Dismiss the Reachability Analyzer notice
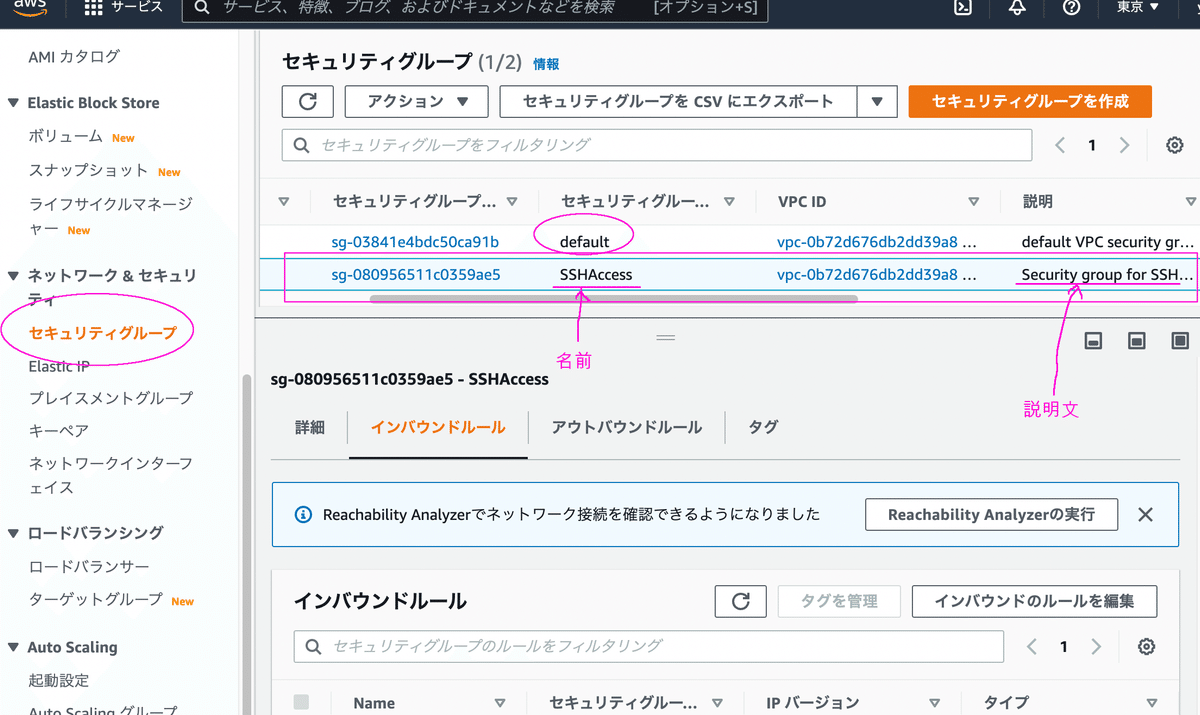 pyautogui.click(x=1146, y=514)
